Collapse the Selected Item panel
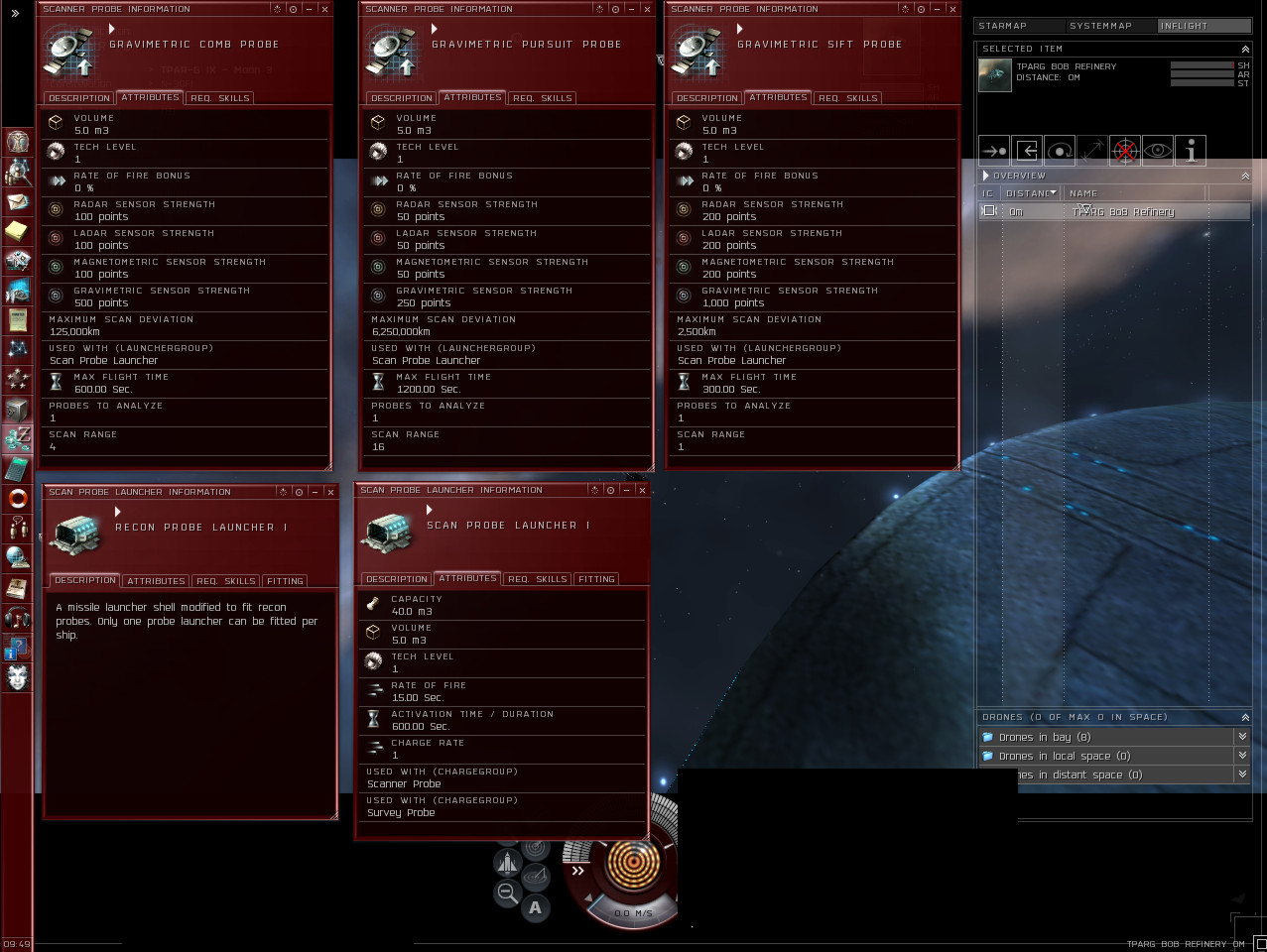 1245,49
